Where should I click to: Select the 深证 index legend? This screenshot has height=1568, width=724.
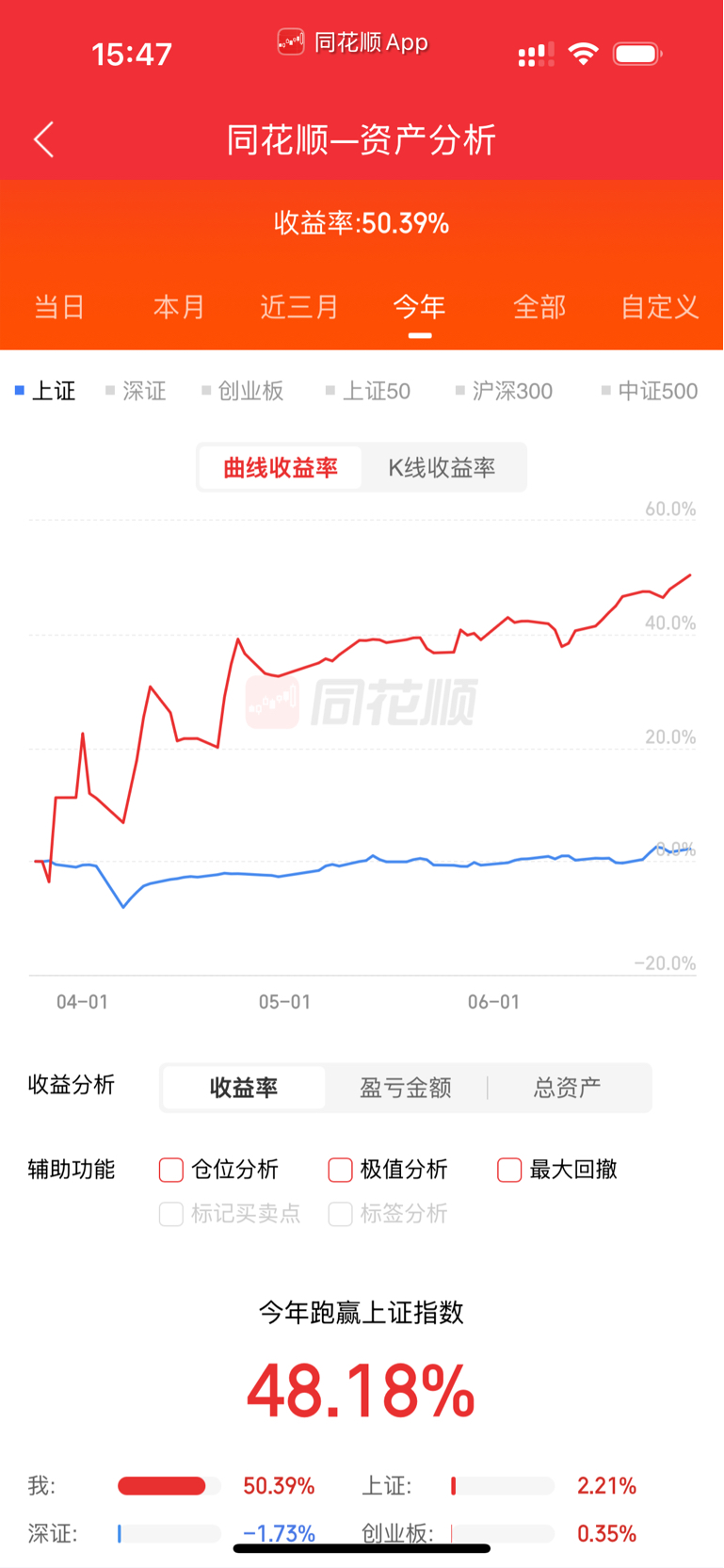coord(136,391)
